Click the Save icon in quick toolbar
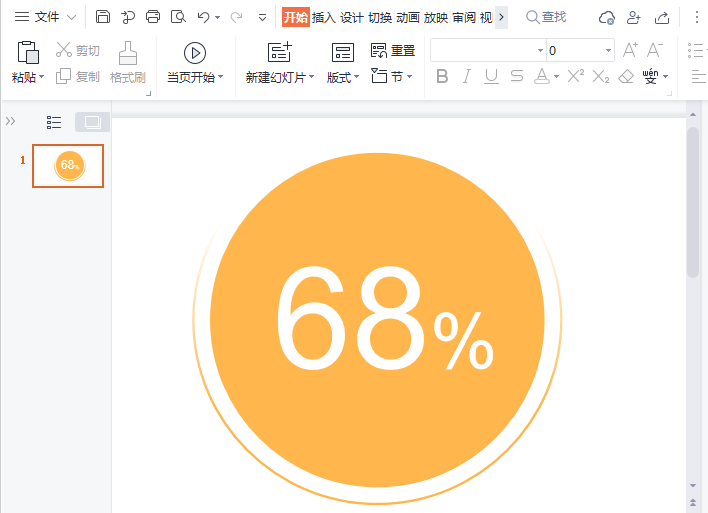 (x=103, y=17)
